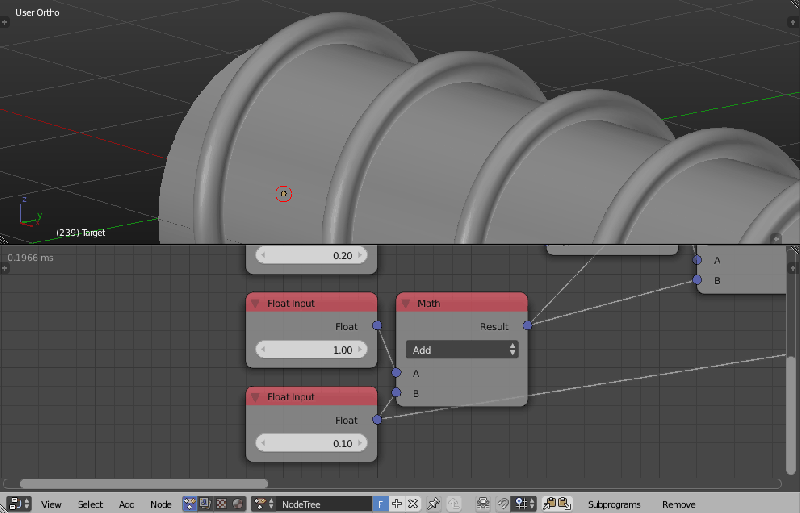Image resolution: width=800 pixels, height=513 pixels.
Task: Click the User Ortho label in viewport
Action: click(x=37, y=12)
